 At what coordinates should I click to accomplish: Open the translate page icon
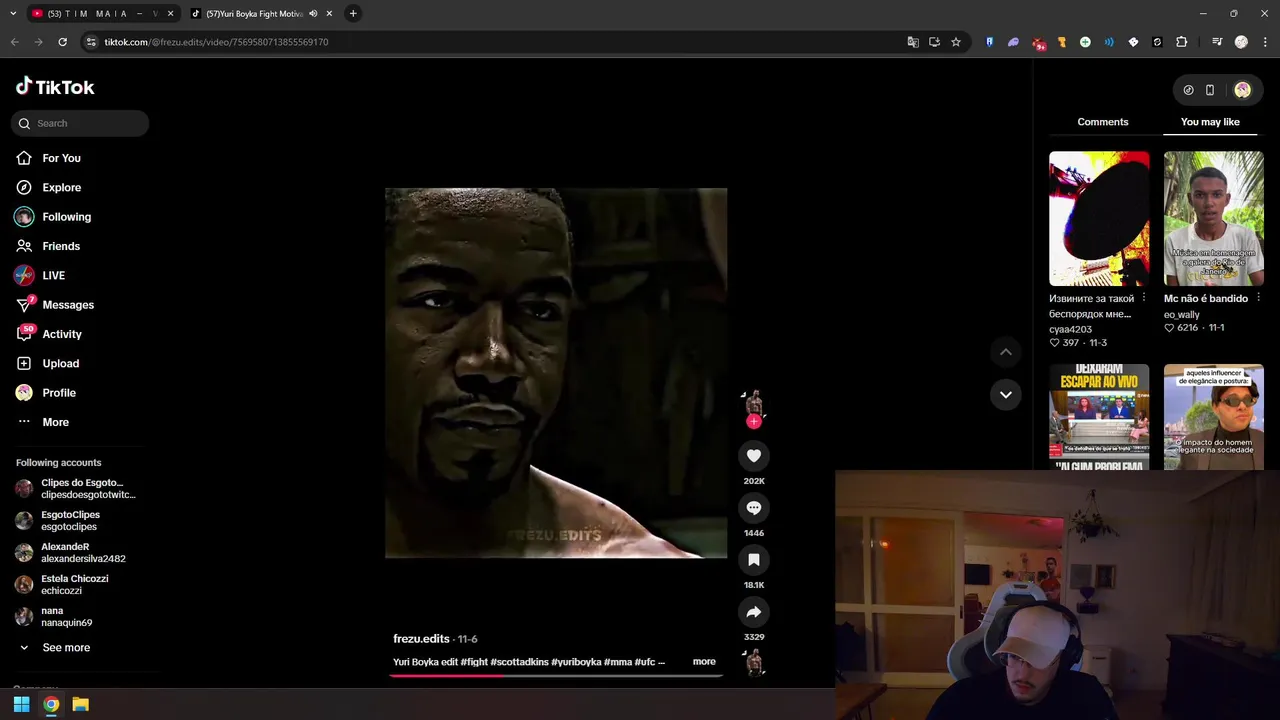[913, 42]
